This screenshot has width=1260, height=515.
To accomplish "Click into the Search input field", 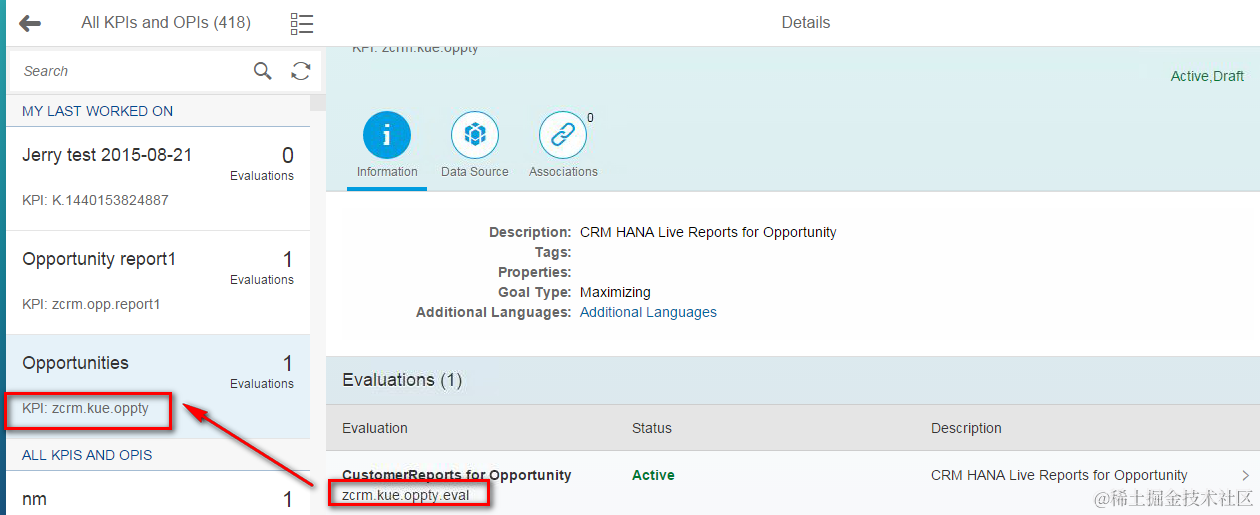I will pos(130,71).
